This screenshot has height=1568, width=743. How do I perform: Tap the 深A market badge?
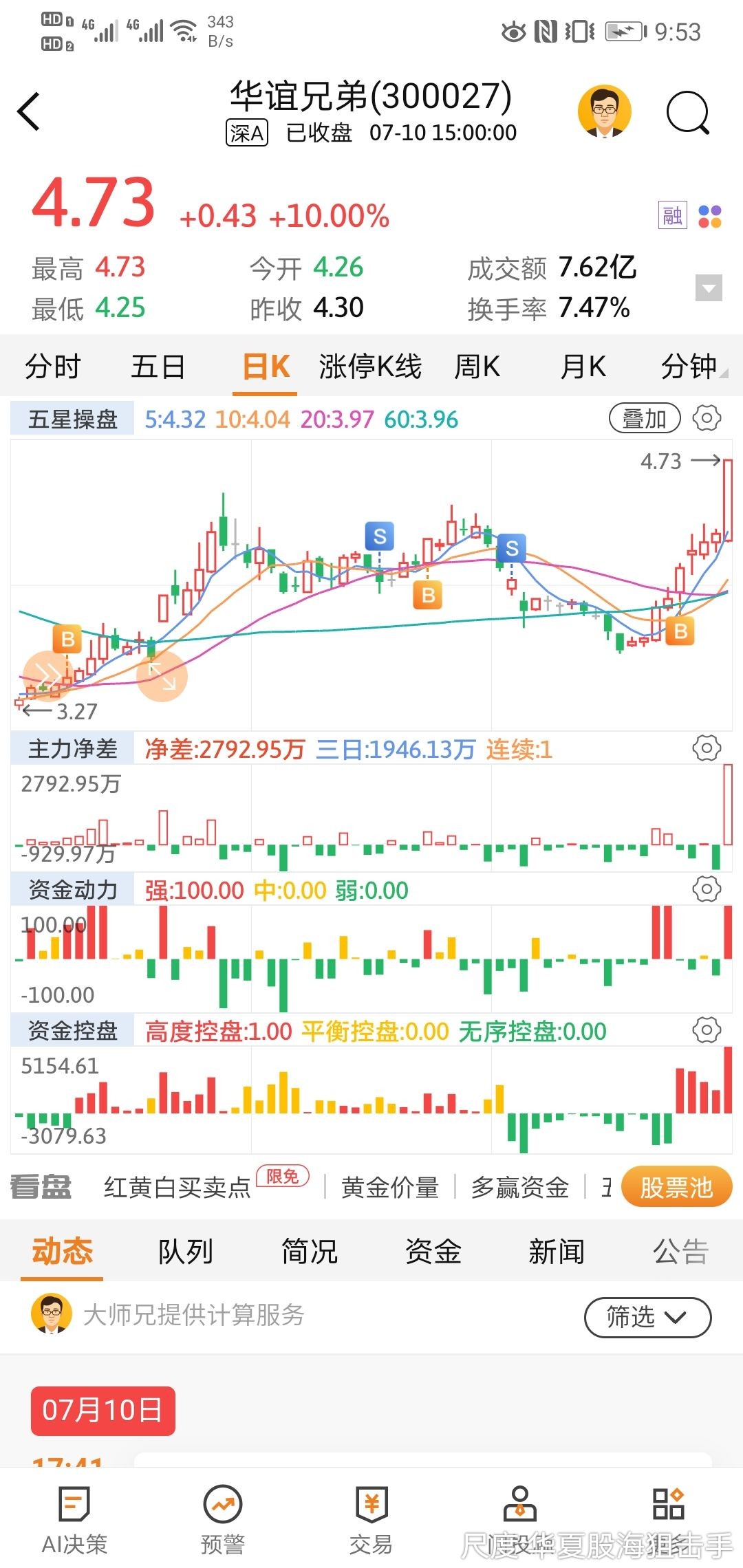point(247,133)
